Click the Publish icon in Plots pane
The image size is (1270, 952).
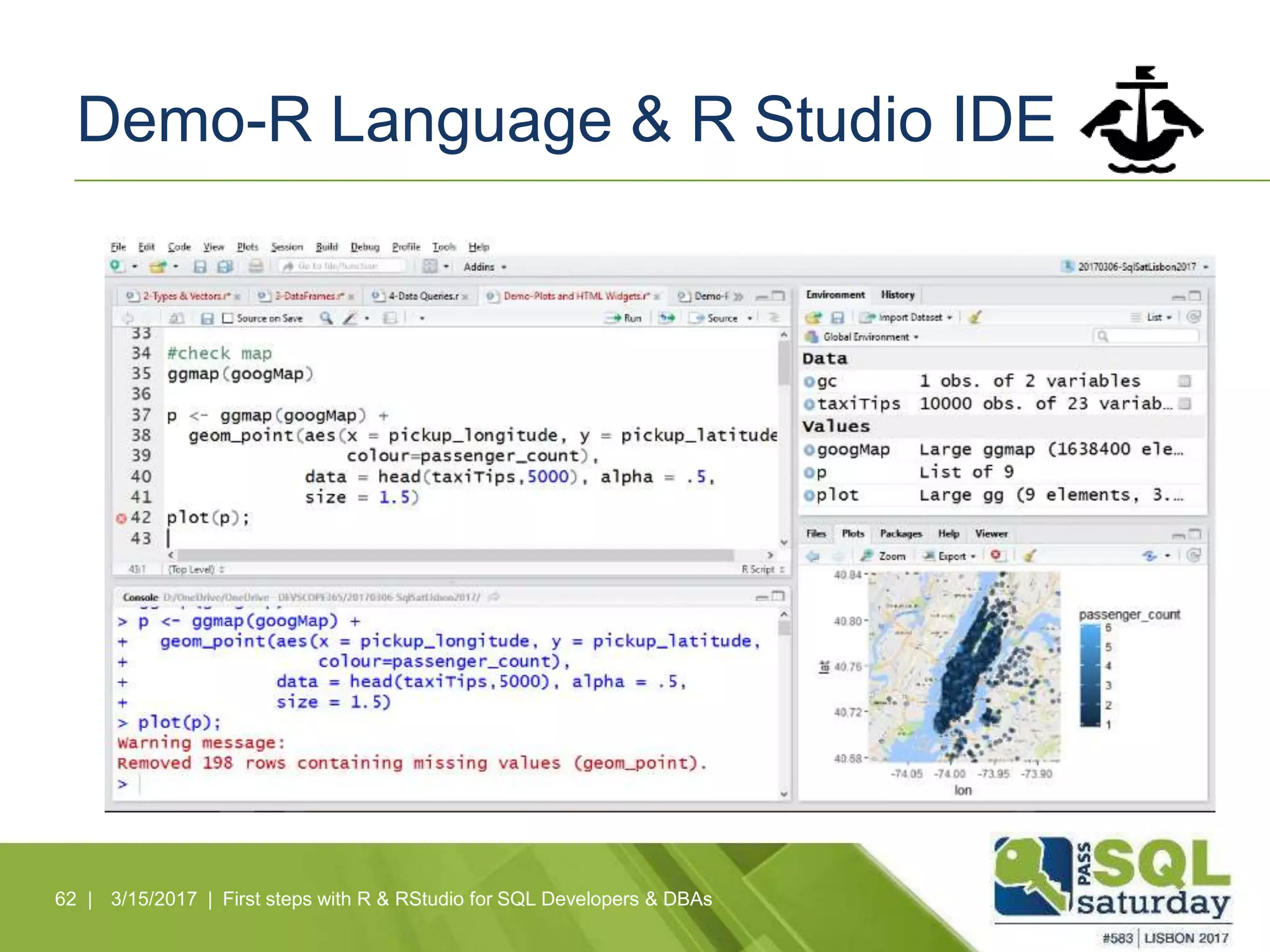pos(1150,556)
